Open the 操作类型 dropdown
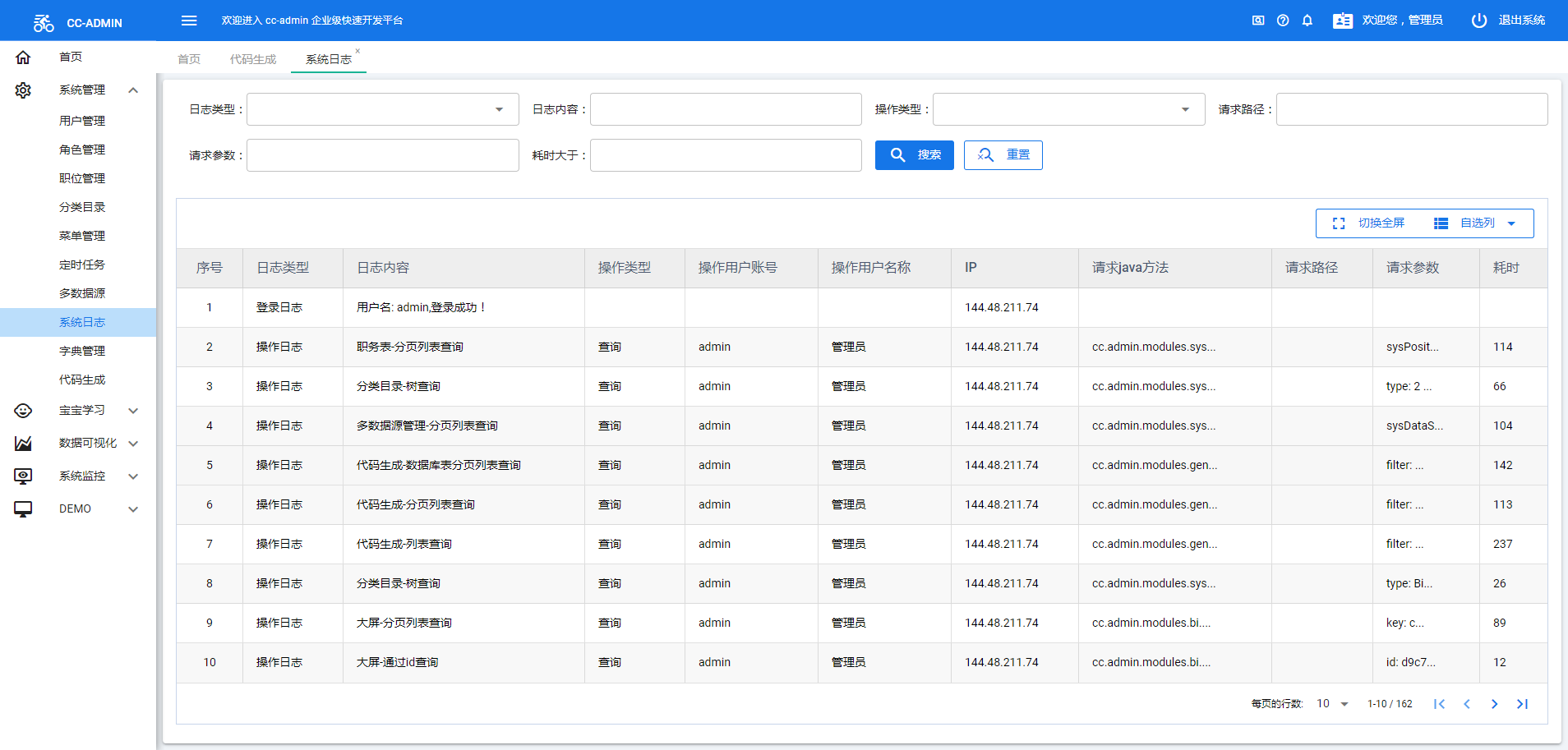Image resolution: width=1568 pixels, height=750 pixels. click(x=1069, y=109)
